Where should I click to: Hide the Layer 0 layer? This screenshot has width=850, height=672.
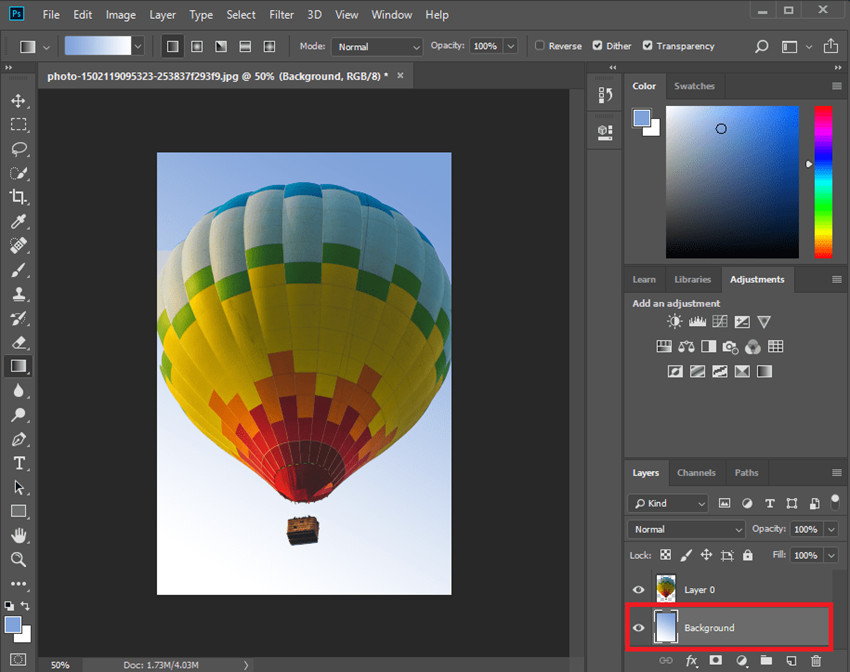[x=638, y=589]
